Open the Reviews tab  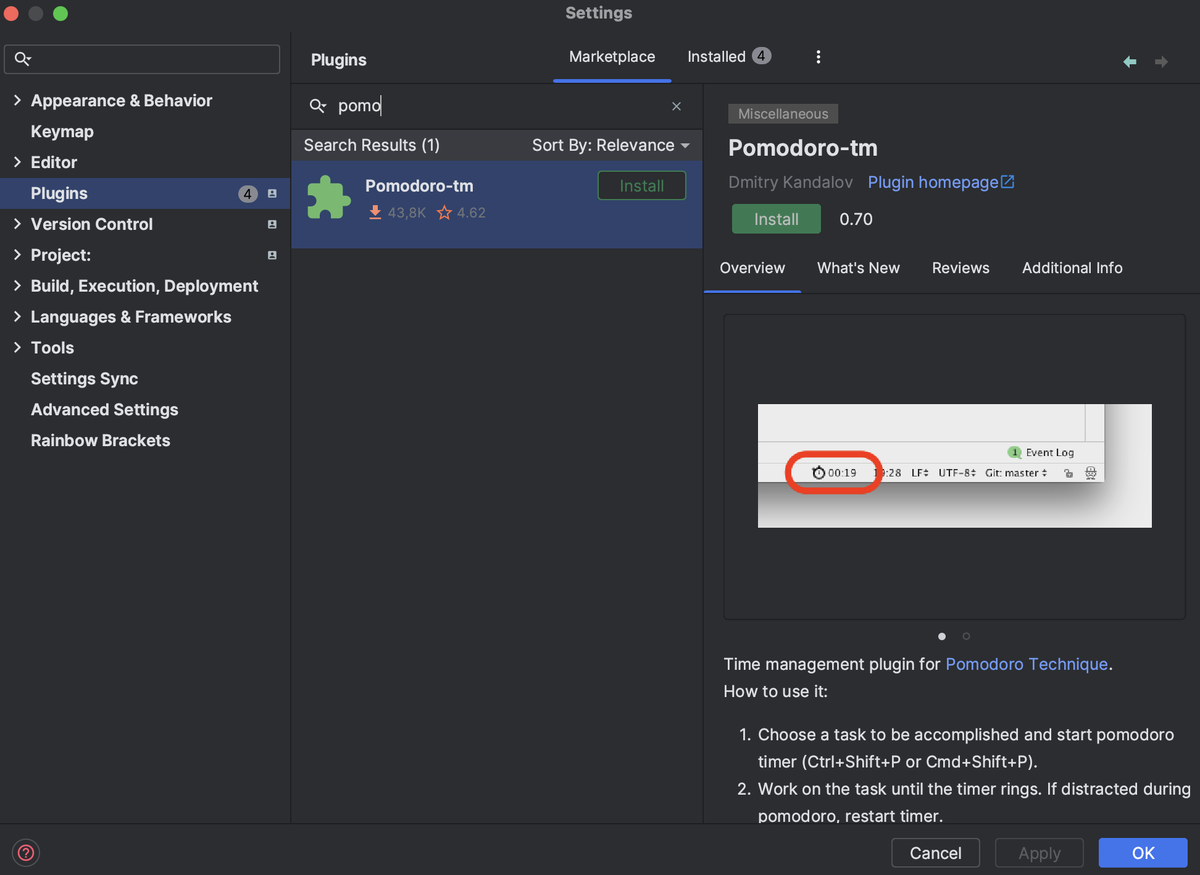click(960, 268)
